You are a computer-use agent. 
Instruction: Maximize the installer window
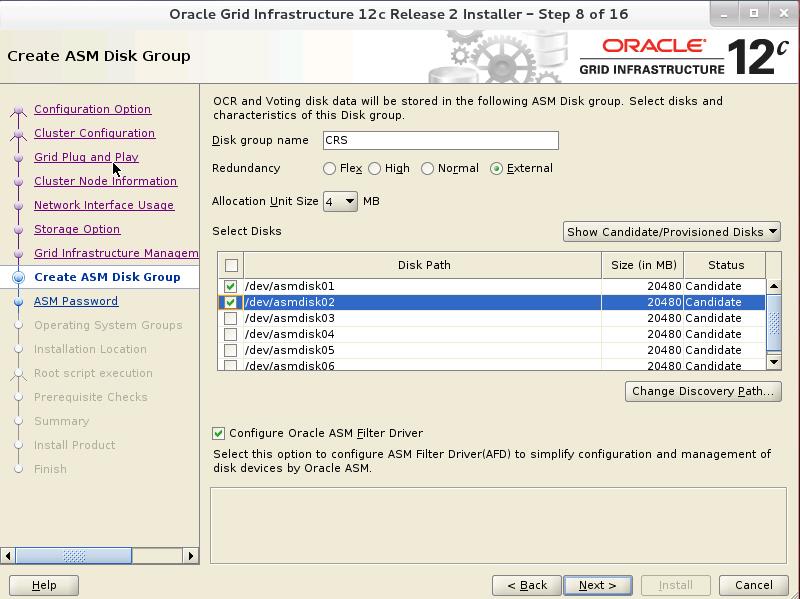click(x=754, y=14)
